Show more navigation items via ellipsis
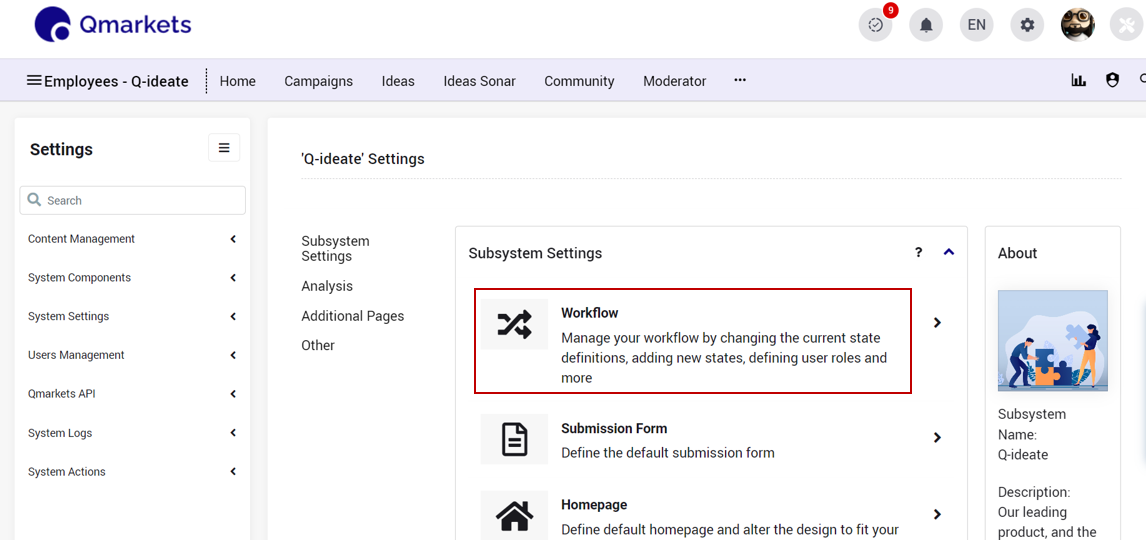The width and height of the screenshot is (1146, 540). click(740, 80)
